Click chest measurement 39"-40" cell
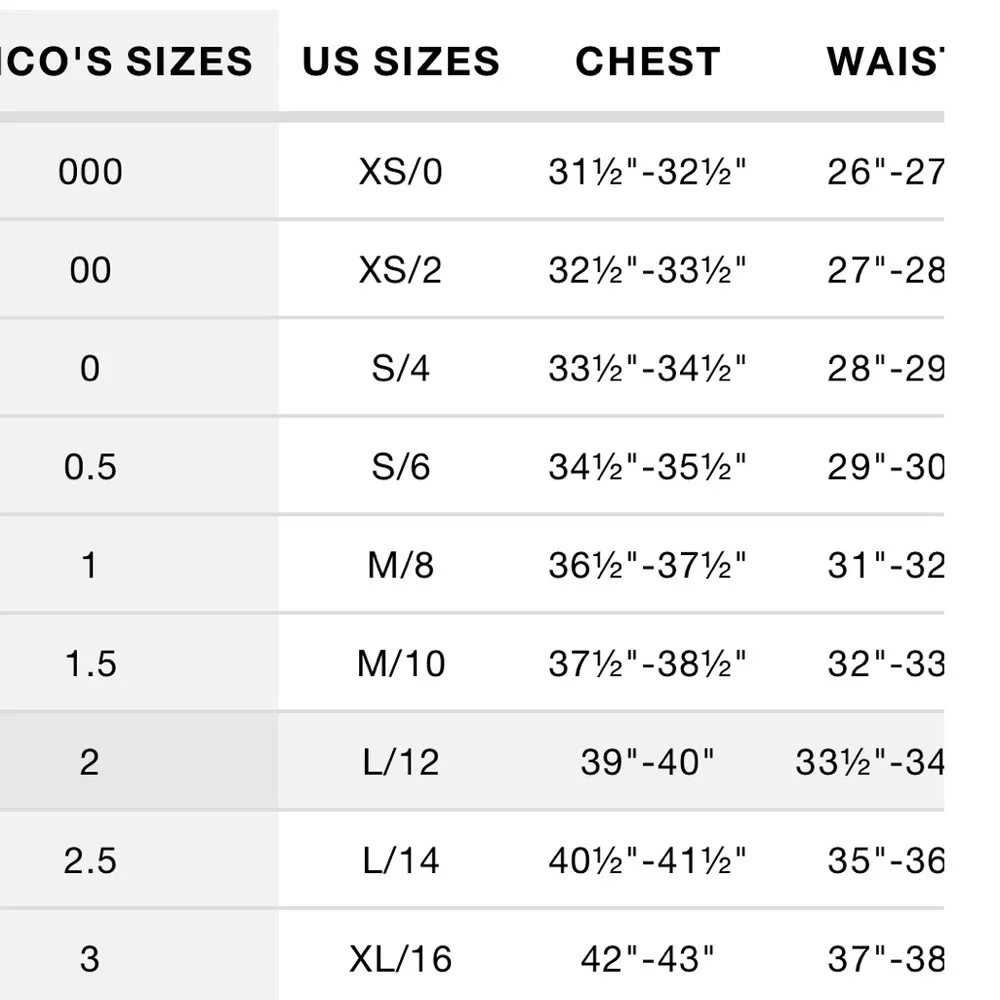1000x1000 pixels. [647, 762]
